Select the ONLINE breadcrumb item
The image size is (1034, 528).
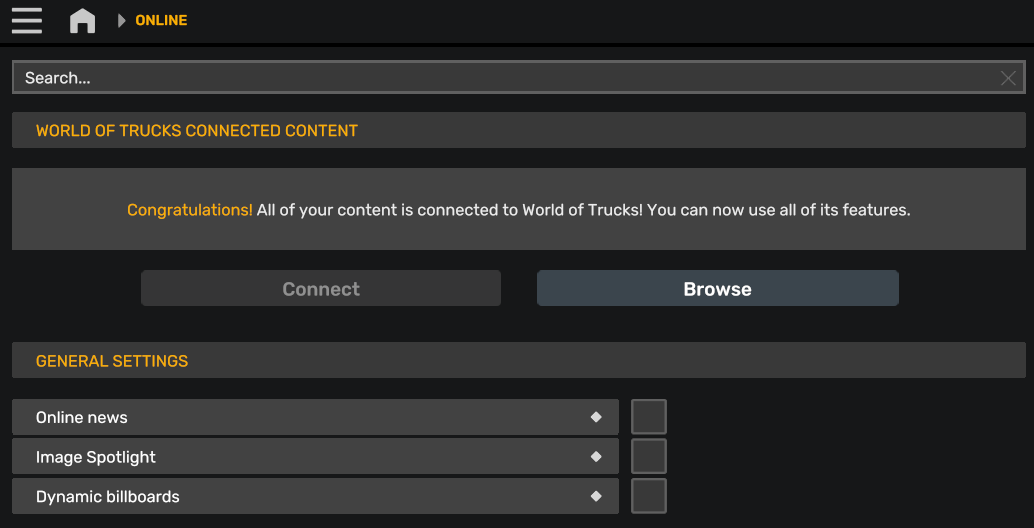coord(162,20)
